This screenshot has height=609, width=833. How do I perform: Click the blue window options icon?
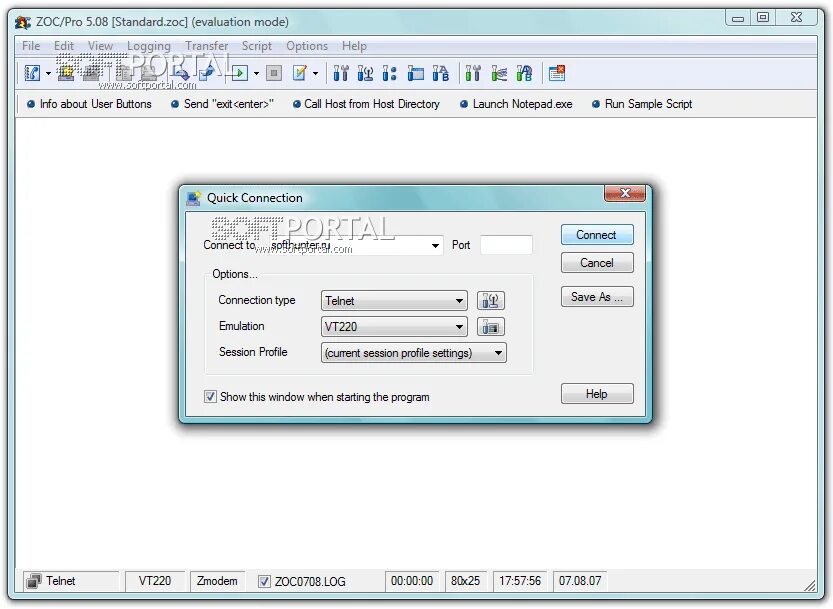(x=415, y=73)
